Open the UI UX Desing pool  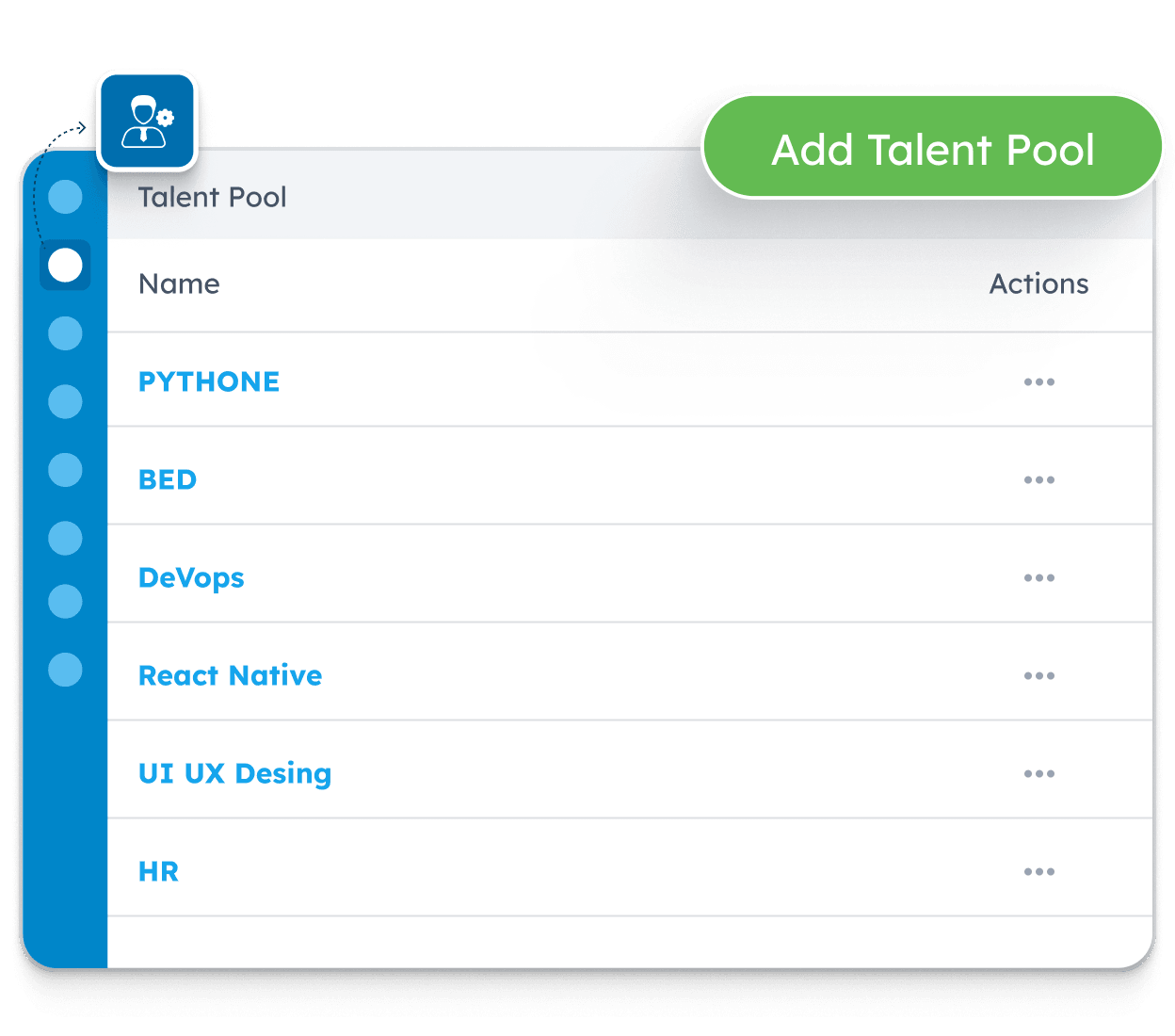point(234,774)
